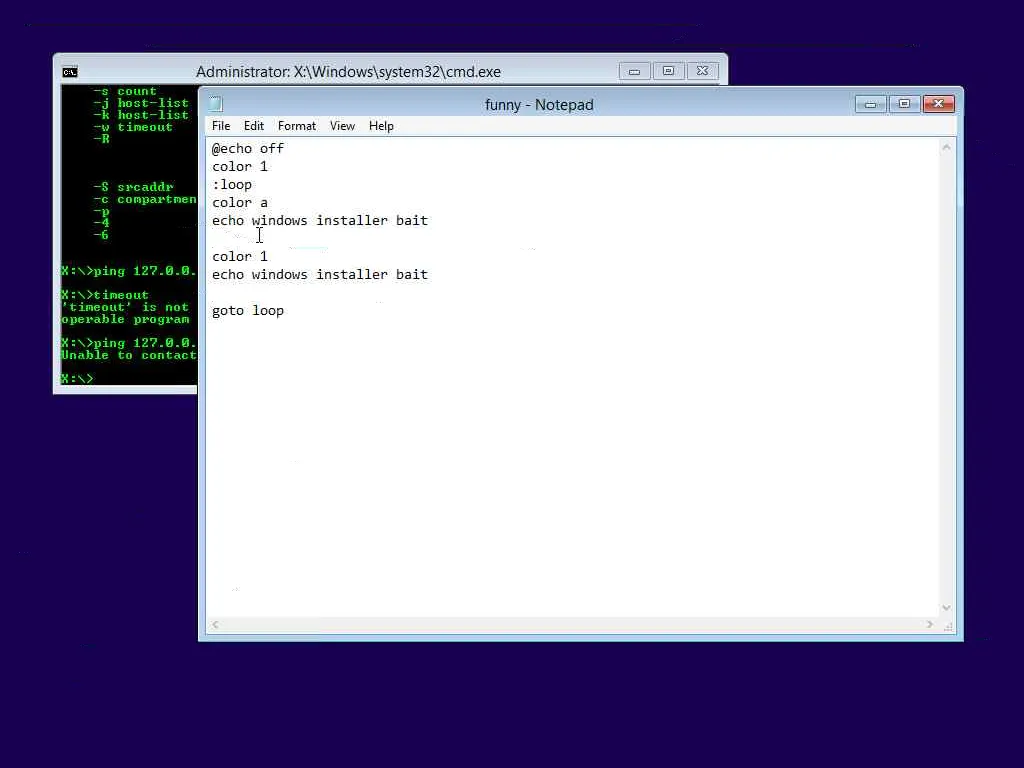This screenshot has width=1024, height=768.
Task: Click the 'color 1' line below blank line
Action: tap(240, 257)
